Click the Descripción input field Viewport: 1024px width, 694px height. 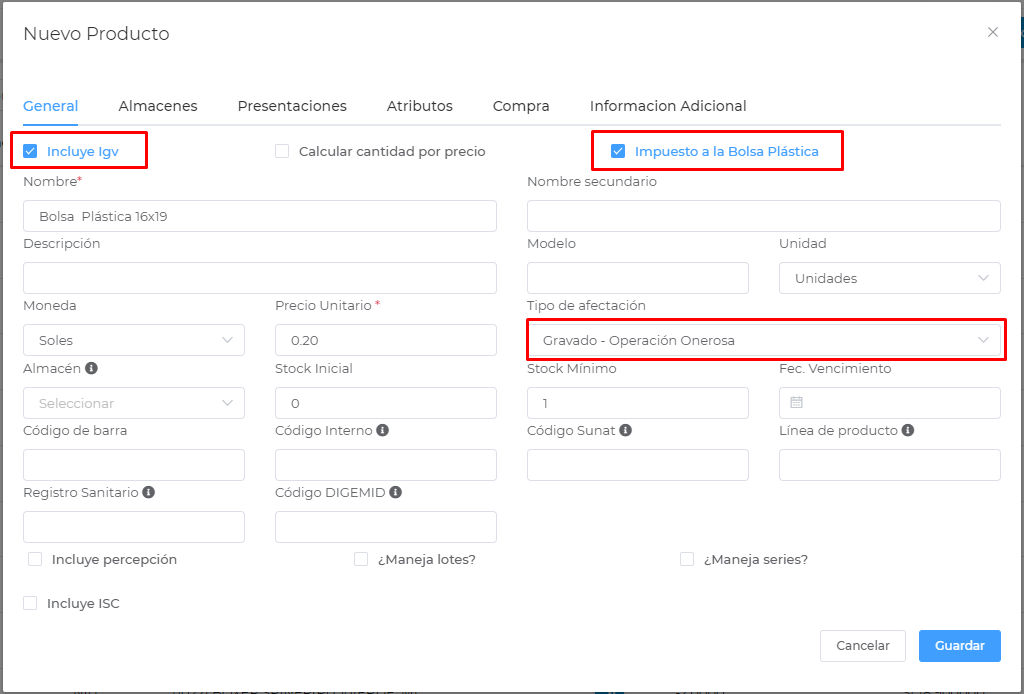pyautogui.click(x=260, y=278)
